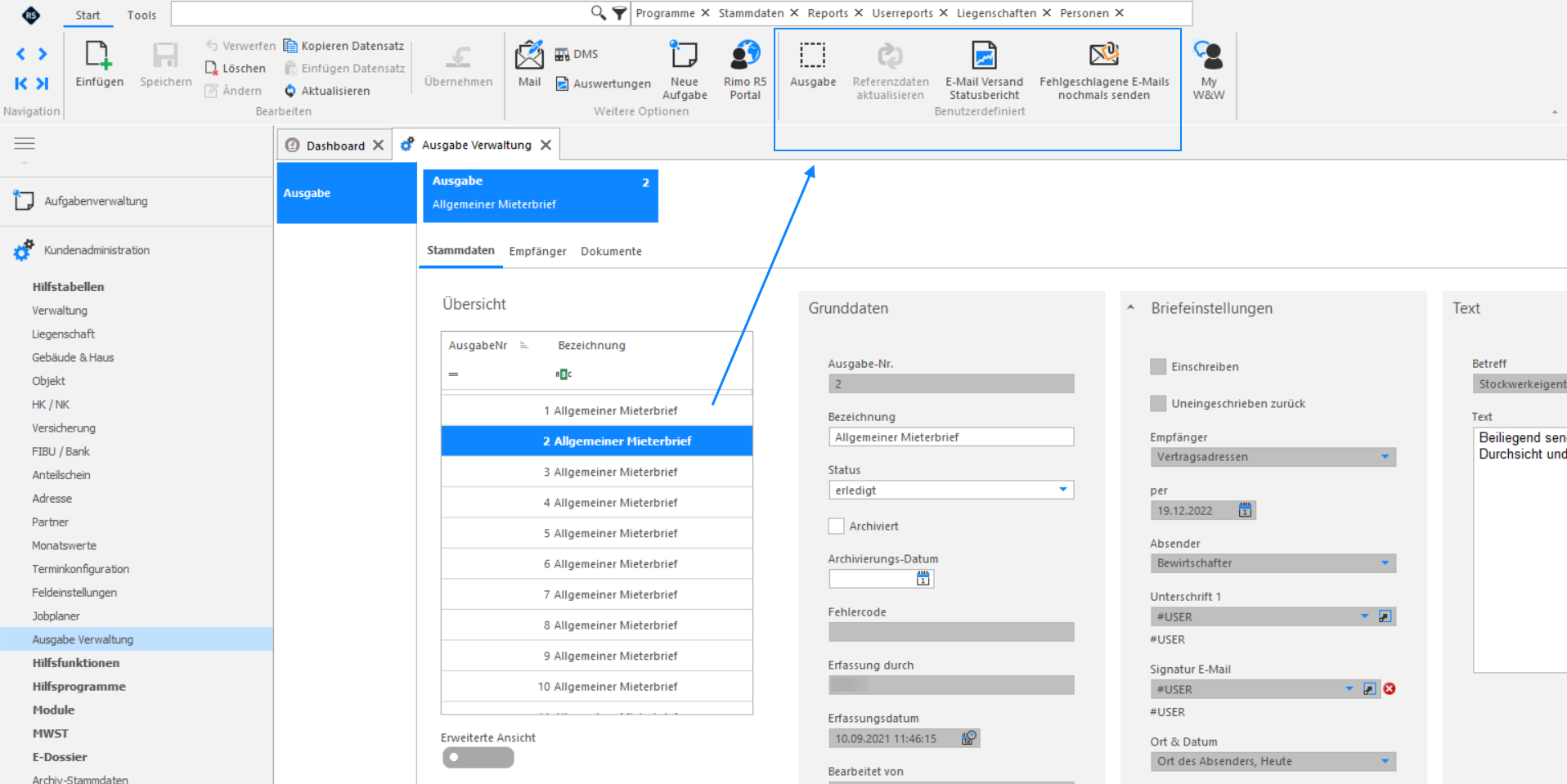The image size is (1567, 784).
Task: Tick the Einschreiben checkbox
Action: (1158, 367)
